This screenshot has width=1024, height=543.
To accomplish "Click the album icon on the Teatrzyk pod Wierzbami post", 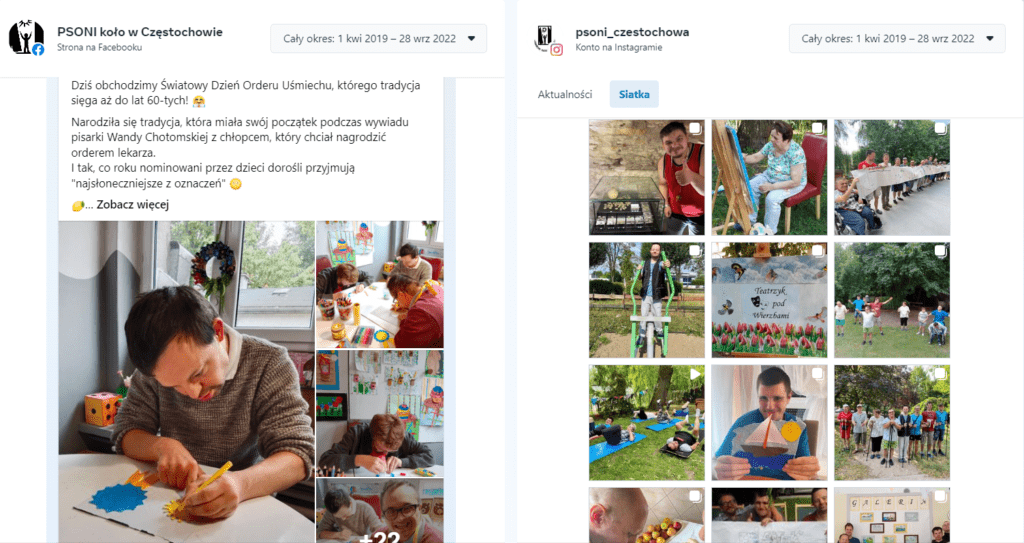I will click(x=818, y=251).
